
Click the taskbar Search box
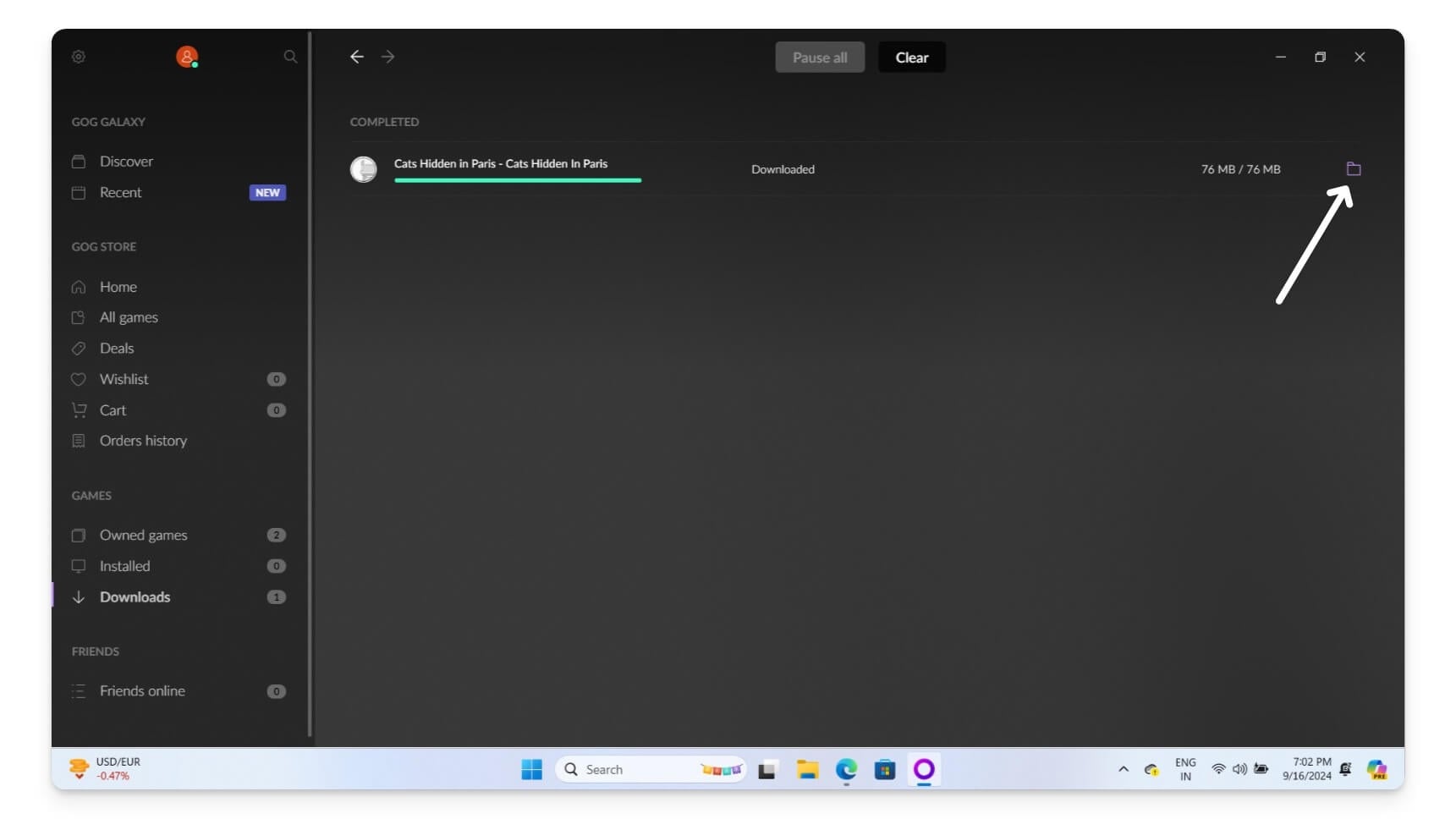point(651,770)
